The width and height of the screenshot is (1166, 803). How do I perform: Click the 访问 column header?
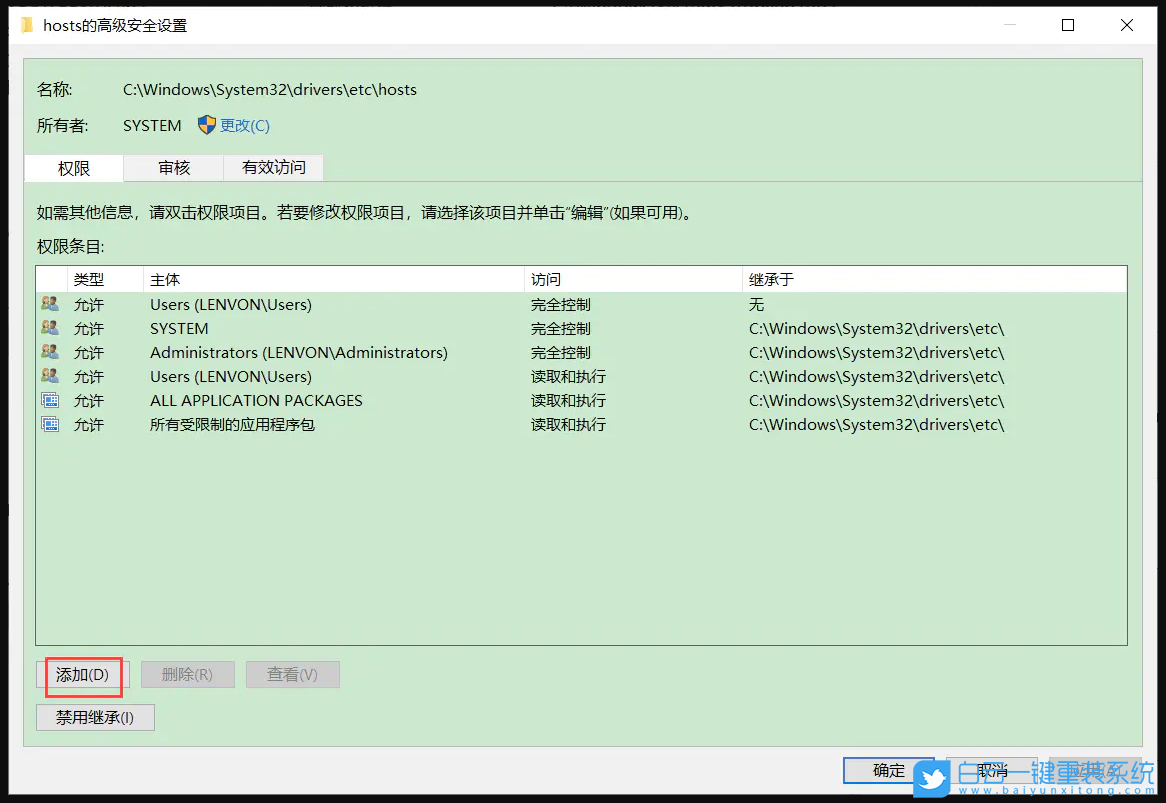click(543, 279)
